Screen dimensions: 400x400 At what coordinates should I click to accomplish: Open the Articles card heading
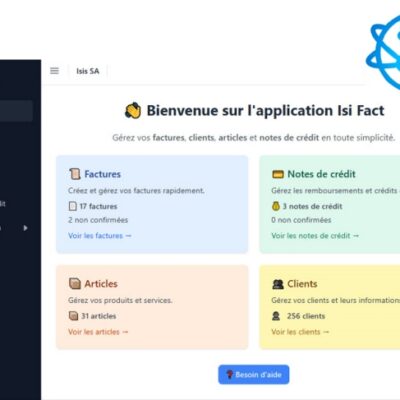[101, 284]
